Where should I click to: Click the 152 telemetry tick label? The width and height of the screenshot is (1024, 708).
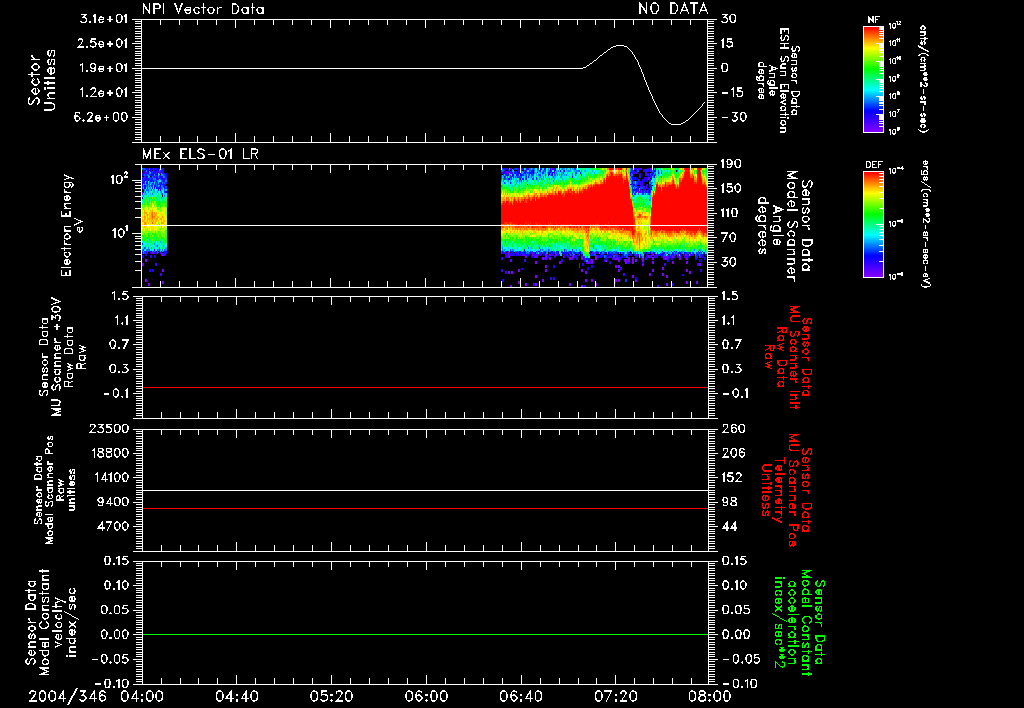pyautogui.click(x=732, y=477)
